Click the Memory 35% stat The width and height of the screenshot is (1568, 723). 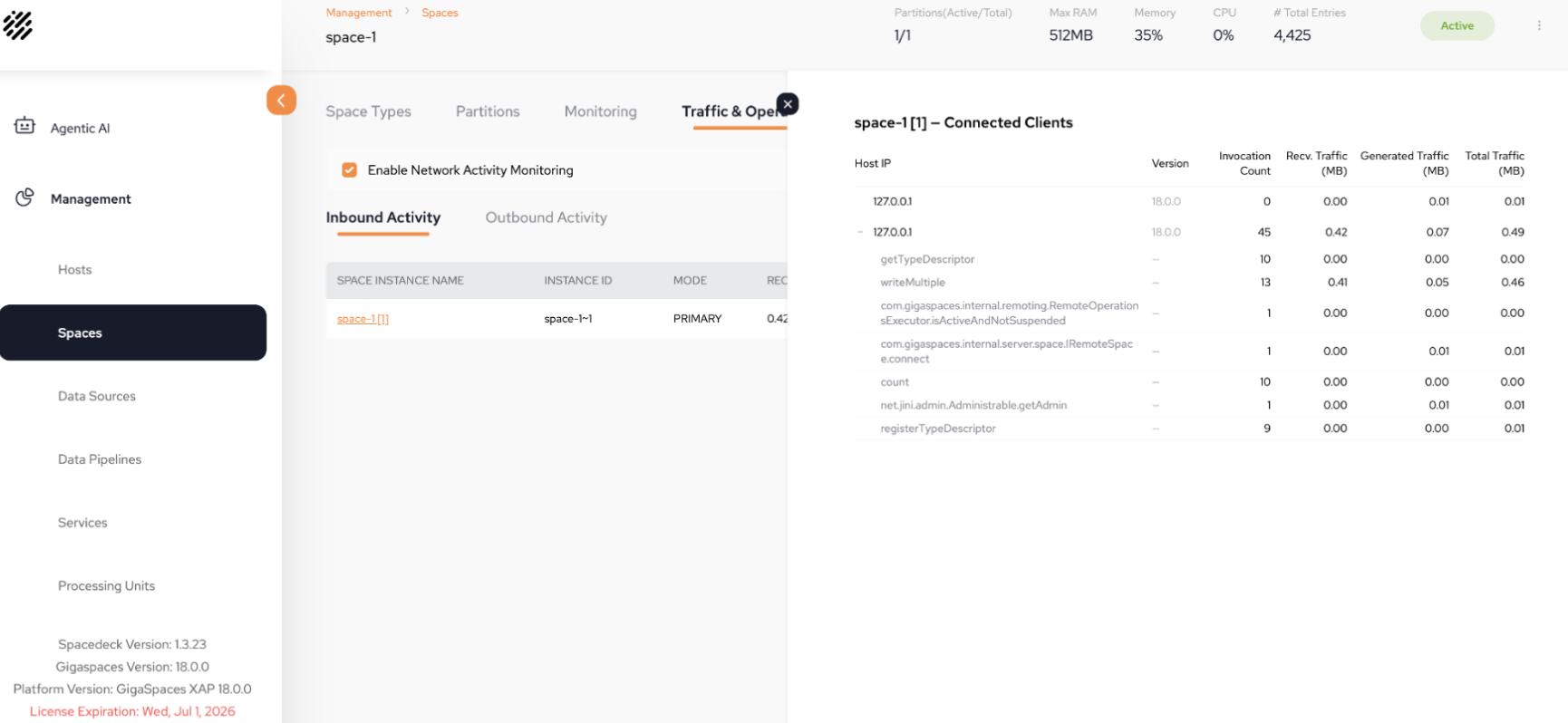[1154, 25]
